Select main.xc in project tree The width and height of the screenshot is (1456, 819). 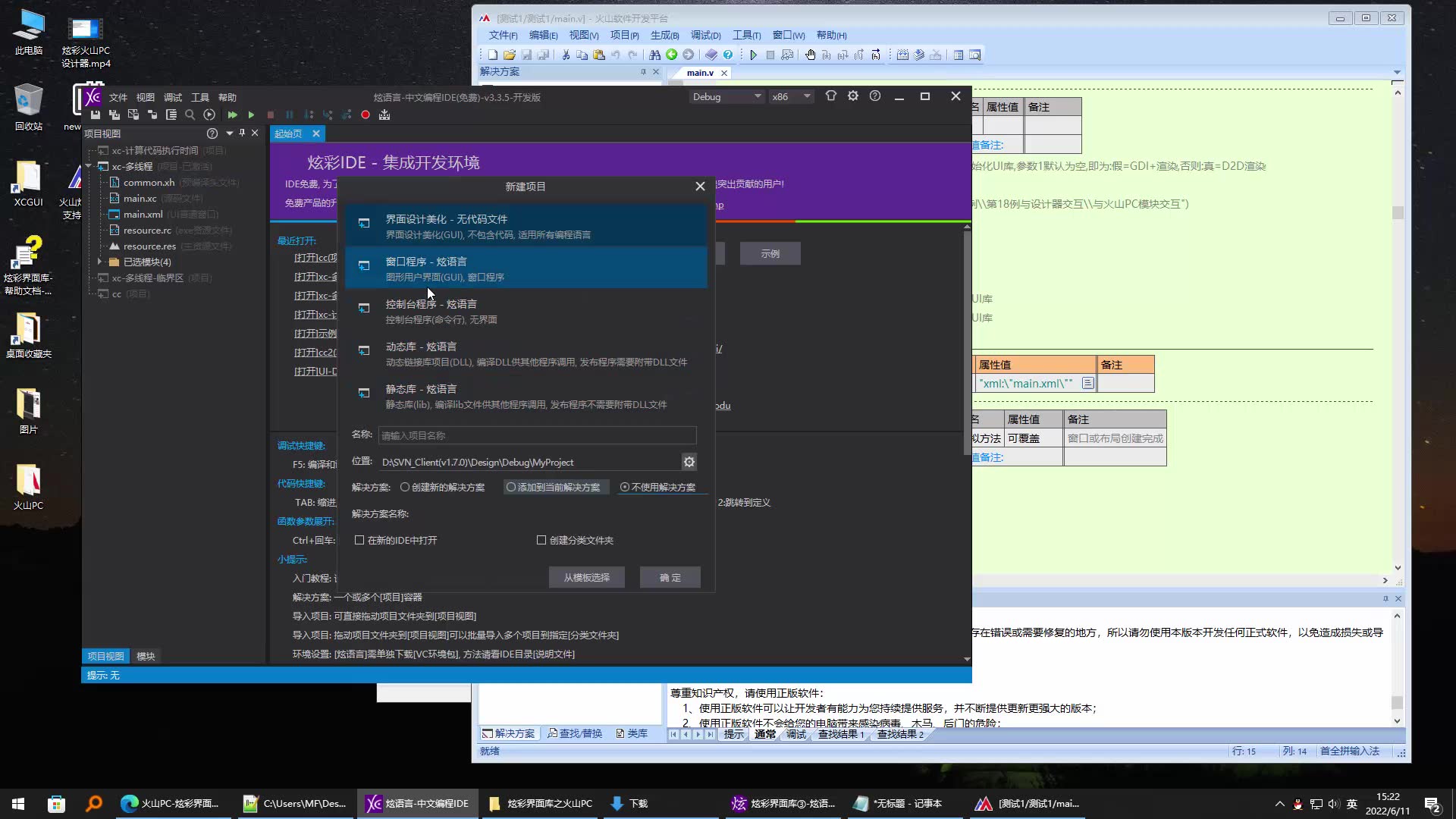[140, 198]
